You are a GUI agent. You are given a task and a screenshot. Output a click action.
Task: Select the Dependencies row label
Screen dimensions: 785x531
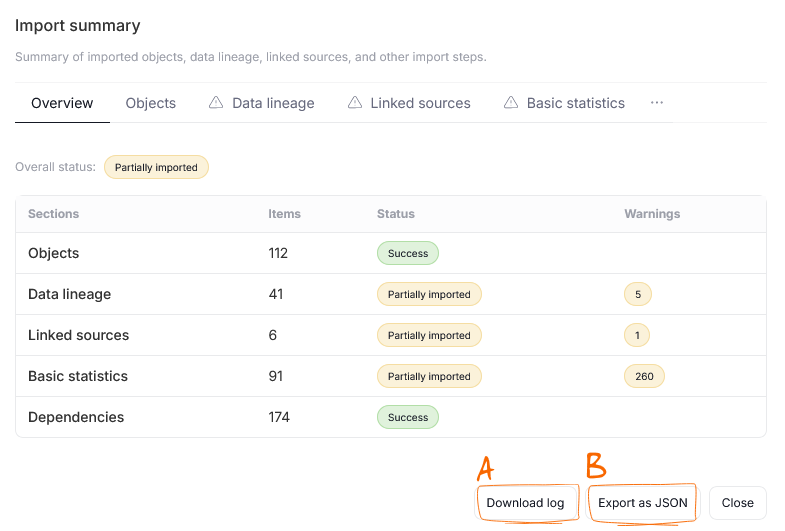pyautogui.click(x=76, y=417)
